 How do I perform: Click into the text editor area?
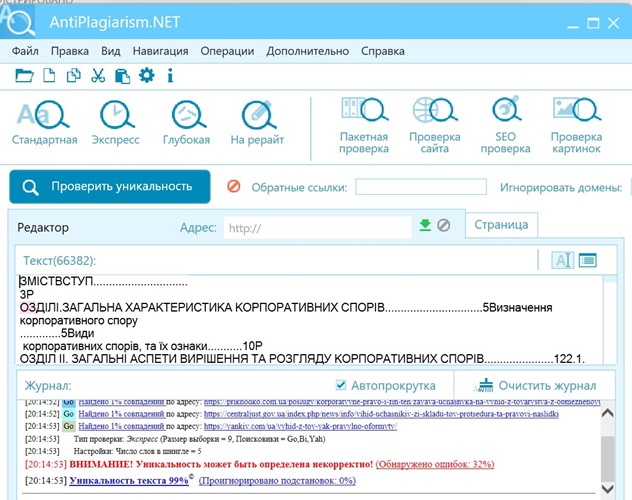[310, 320]
